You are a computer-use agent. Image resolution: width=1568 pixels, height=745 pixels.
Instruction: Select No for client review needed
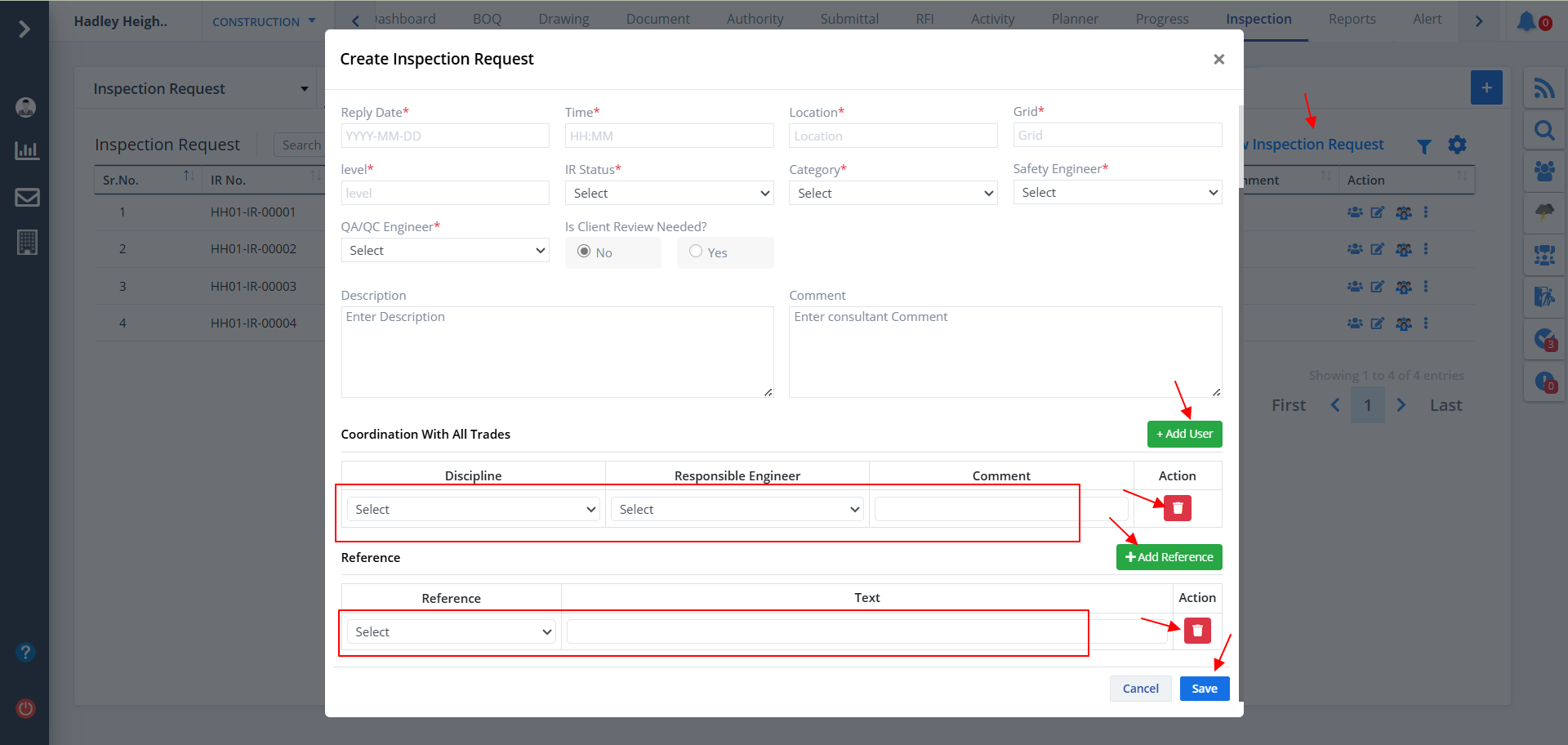(584, 252)
